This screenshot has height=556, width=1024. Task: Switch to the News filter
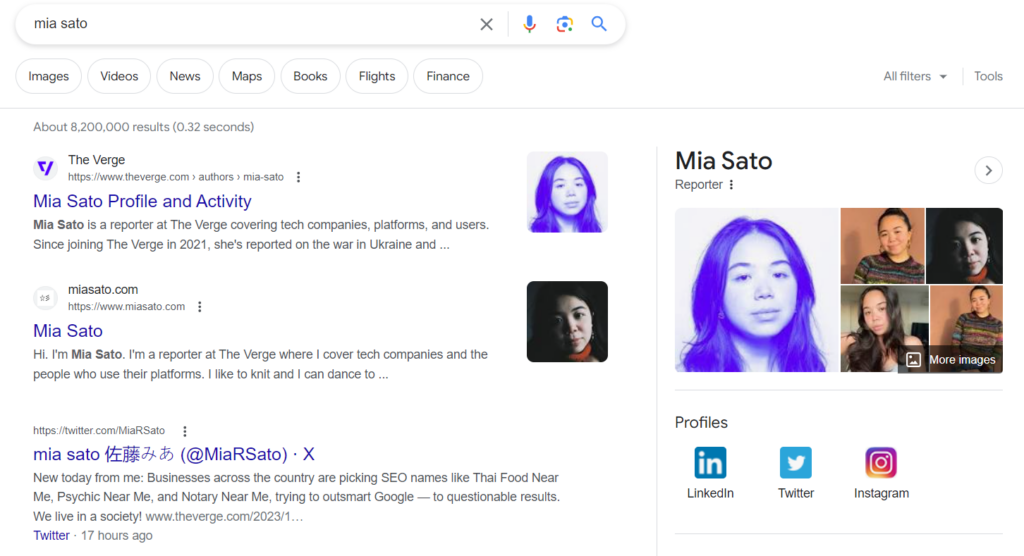(x=185, y=76)
